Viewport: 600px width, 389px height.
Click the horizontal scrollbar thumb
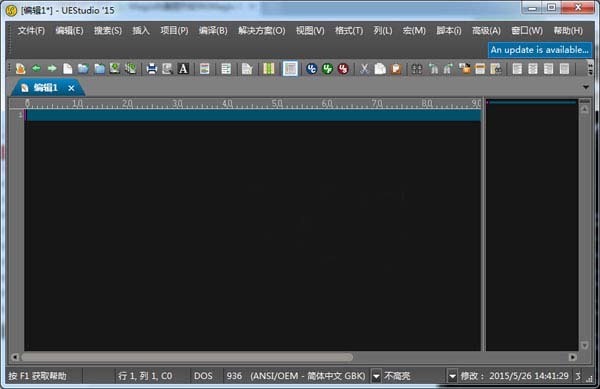[187, 357]
